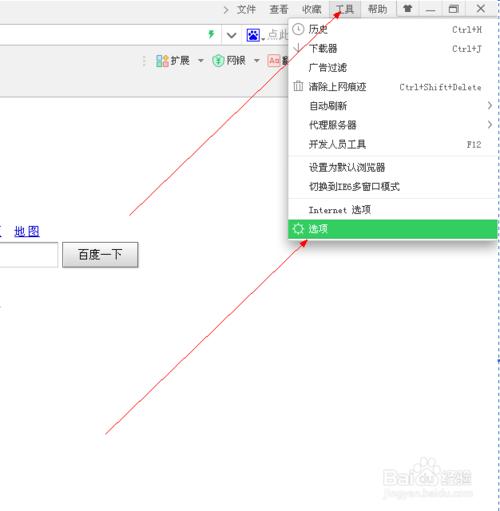This screenshot has height=511, width=500.
Task: Open the 收藏 menu
Action: coord(312,9)
